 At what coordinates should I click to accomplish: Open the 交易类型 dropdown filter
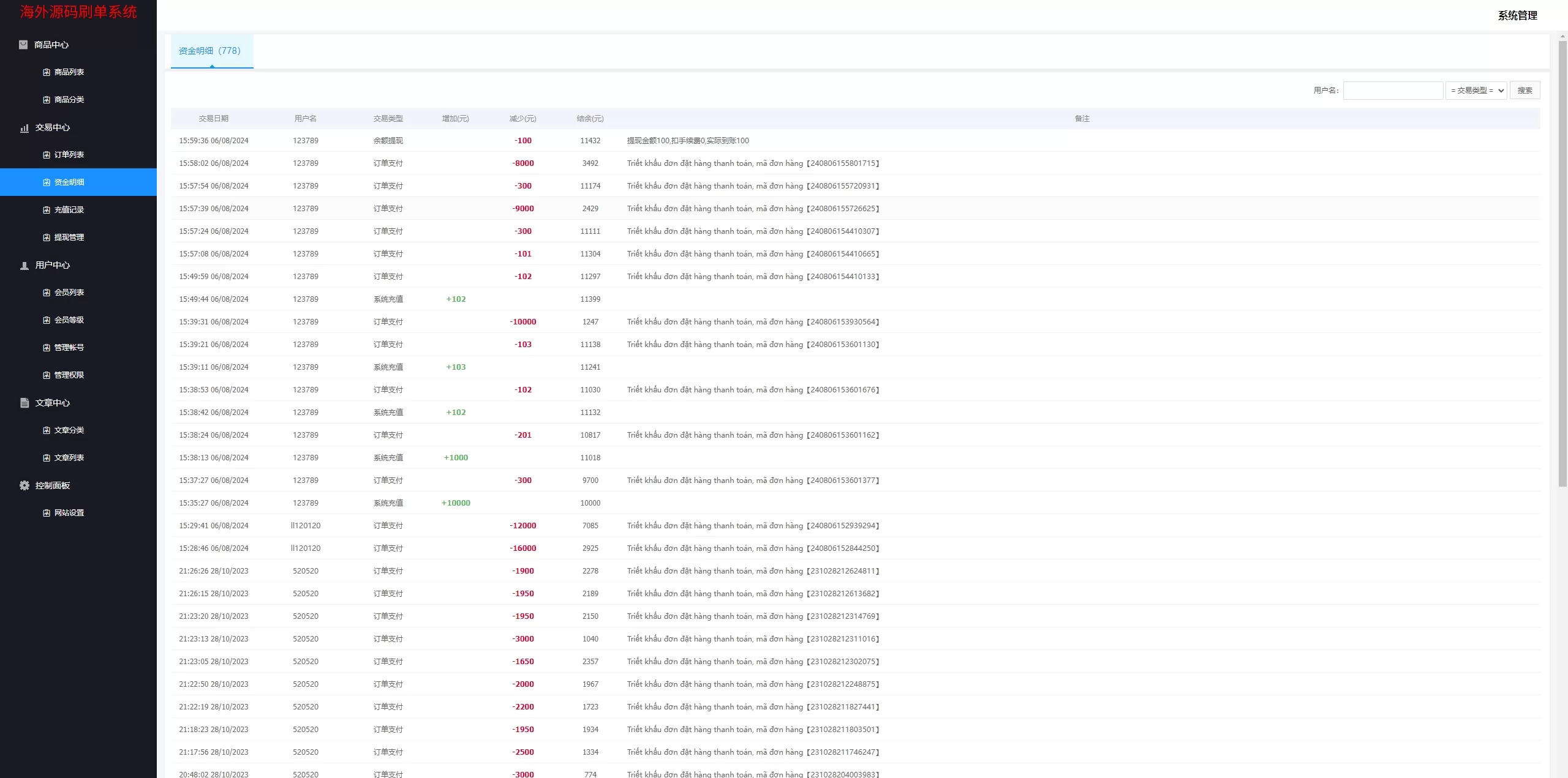click(x=1476, y=91)
